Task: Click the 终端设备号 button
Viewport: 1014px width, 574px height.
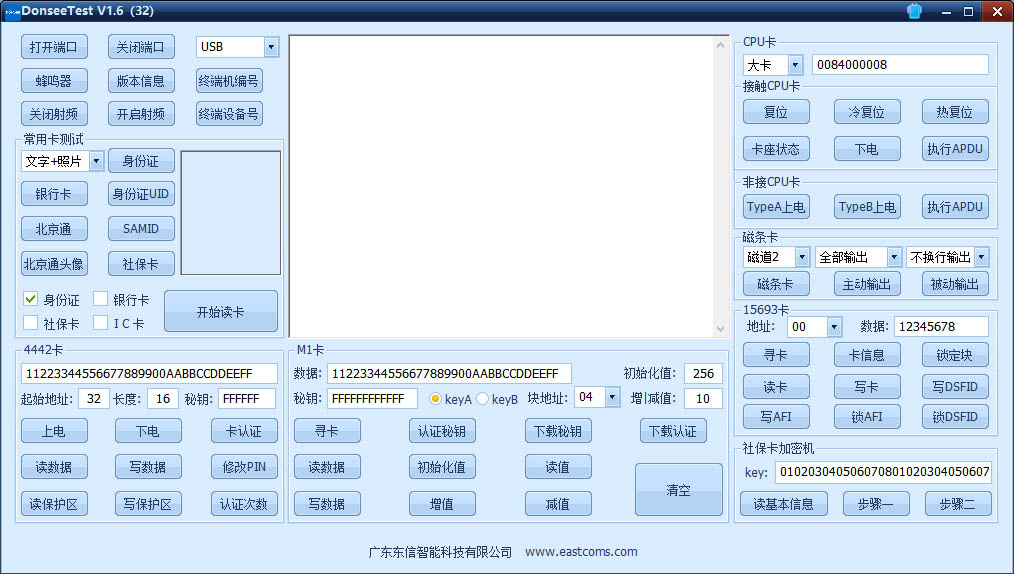Action: (229, 114)
